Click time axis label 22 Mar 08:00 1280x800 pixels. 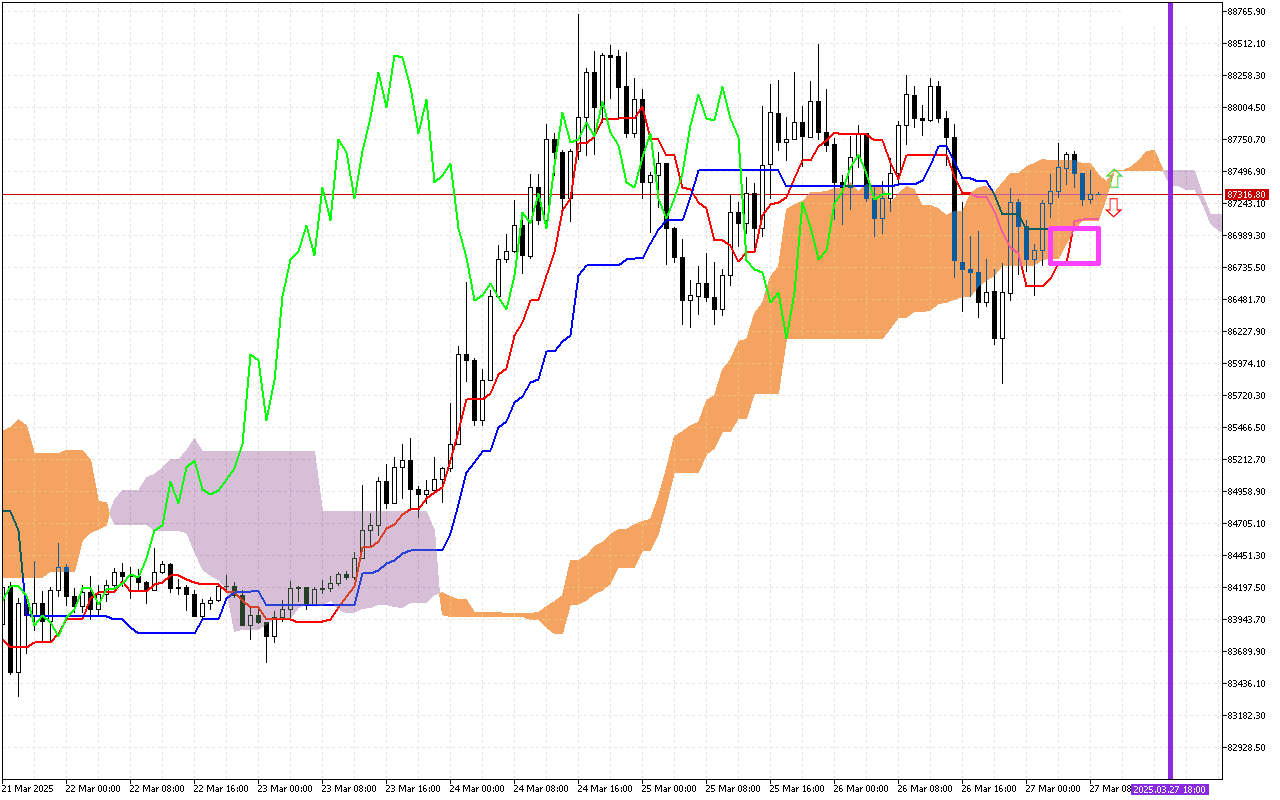(158, 789)
